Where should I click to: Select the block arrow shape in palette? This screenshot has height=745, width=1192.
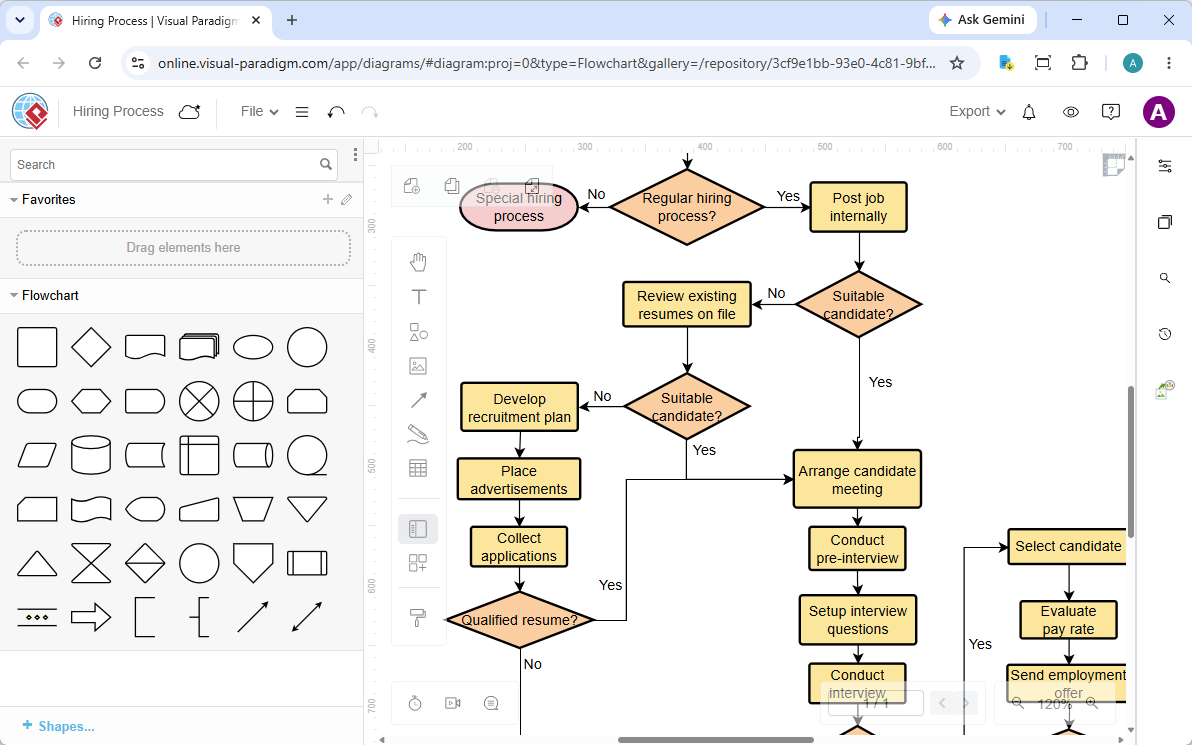tap(90, 617)
